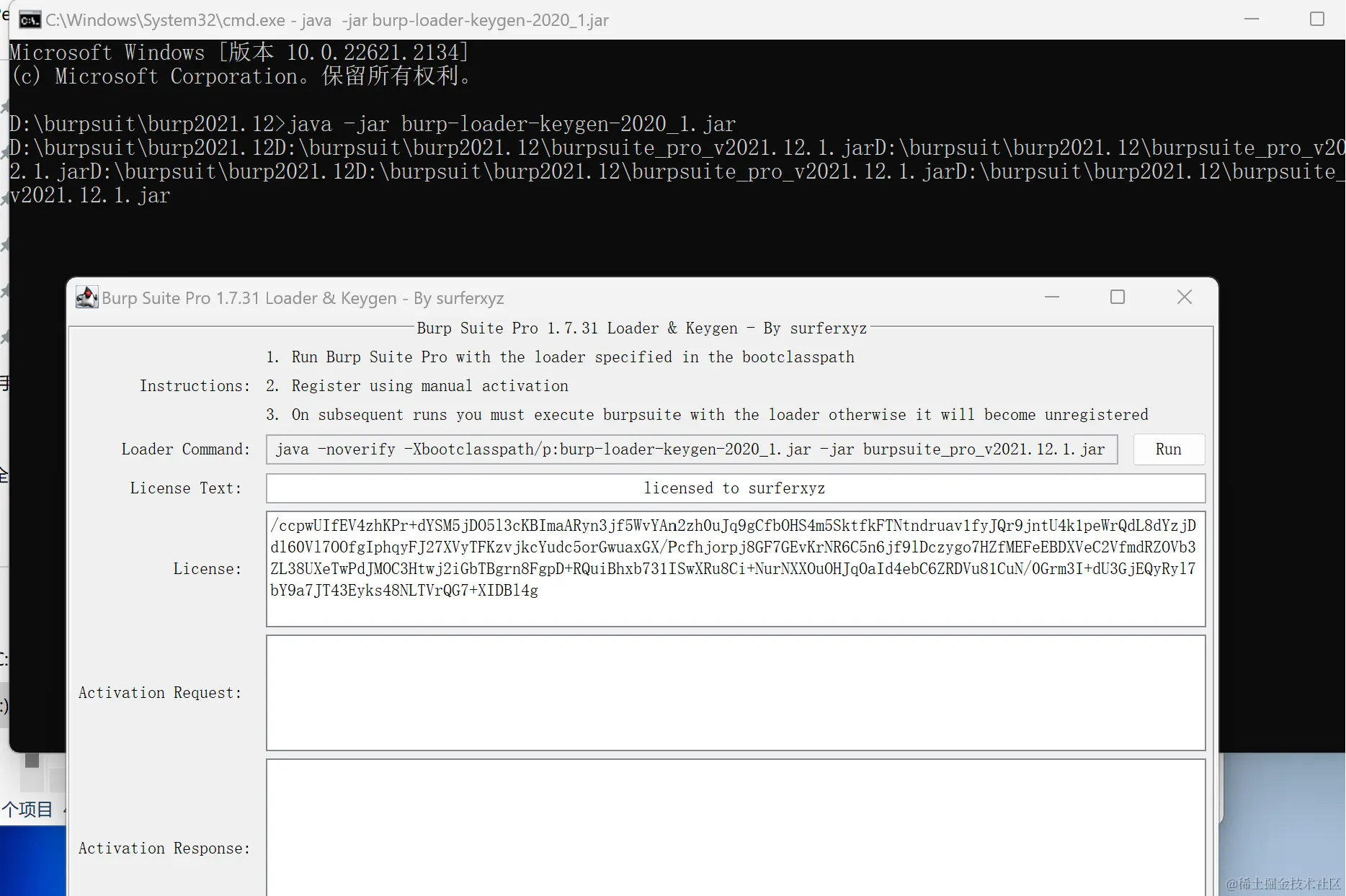
Task: Click the 'Activation Response:' label
Action: pos(164,848)
